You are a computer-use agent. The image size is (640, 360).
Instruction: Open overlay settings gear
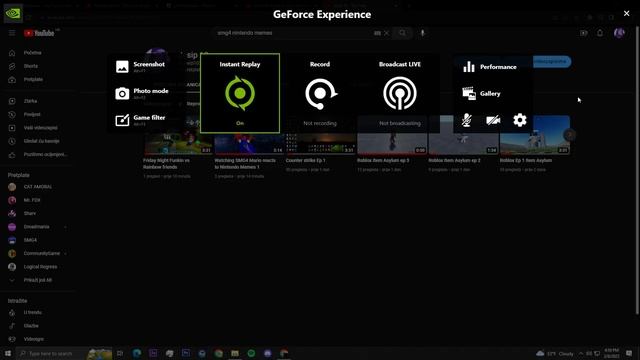point(520,120)
